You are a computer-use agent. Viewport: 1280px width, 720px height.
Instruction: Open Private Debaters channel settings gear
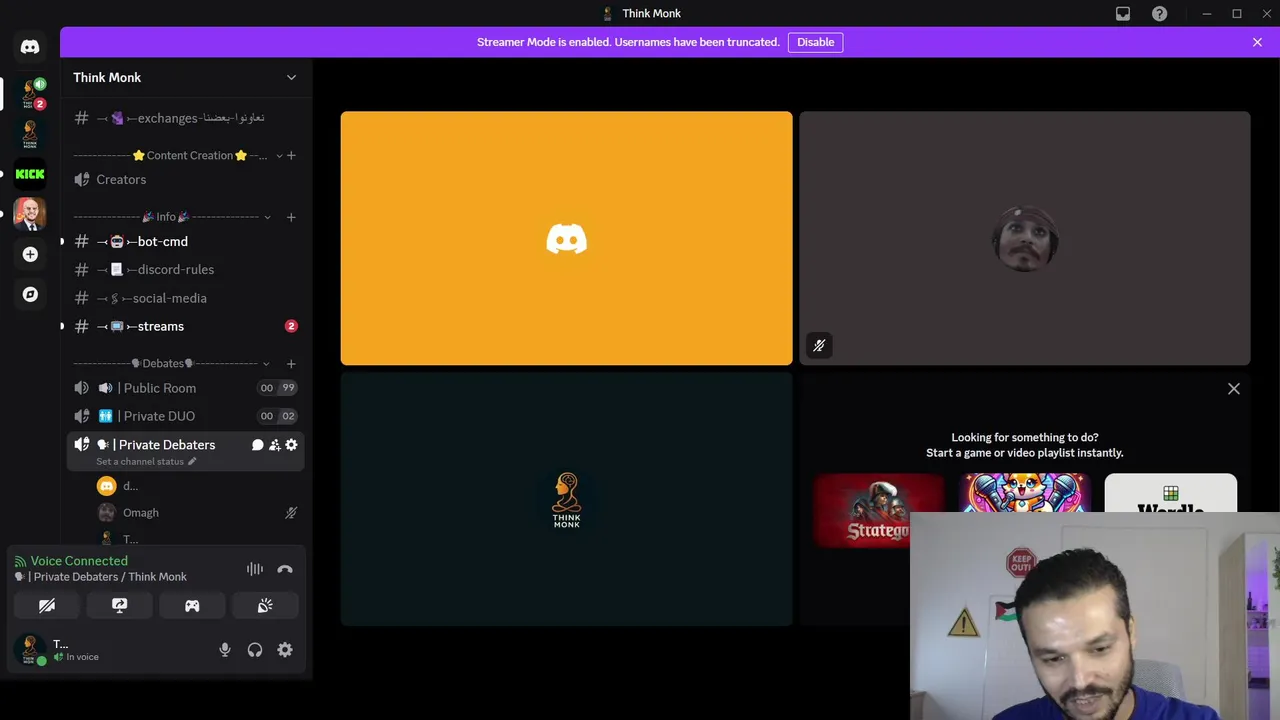(x=291, y=445)
